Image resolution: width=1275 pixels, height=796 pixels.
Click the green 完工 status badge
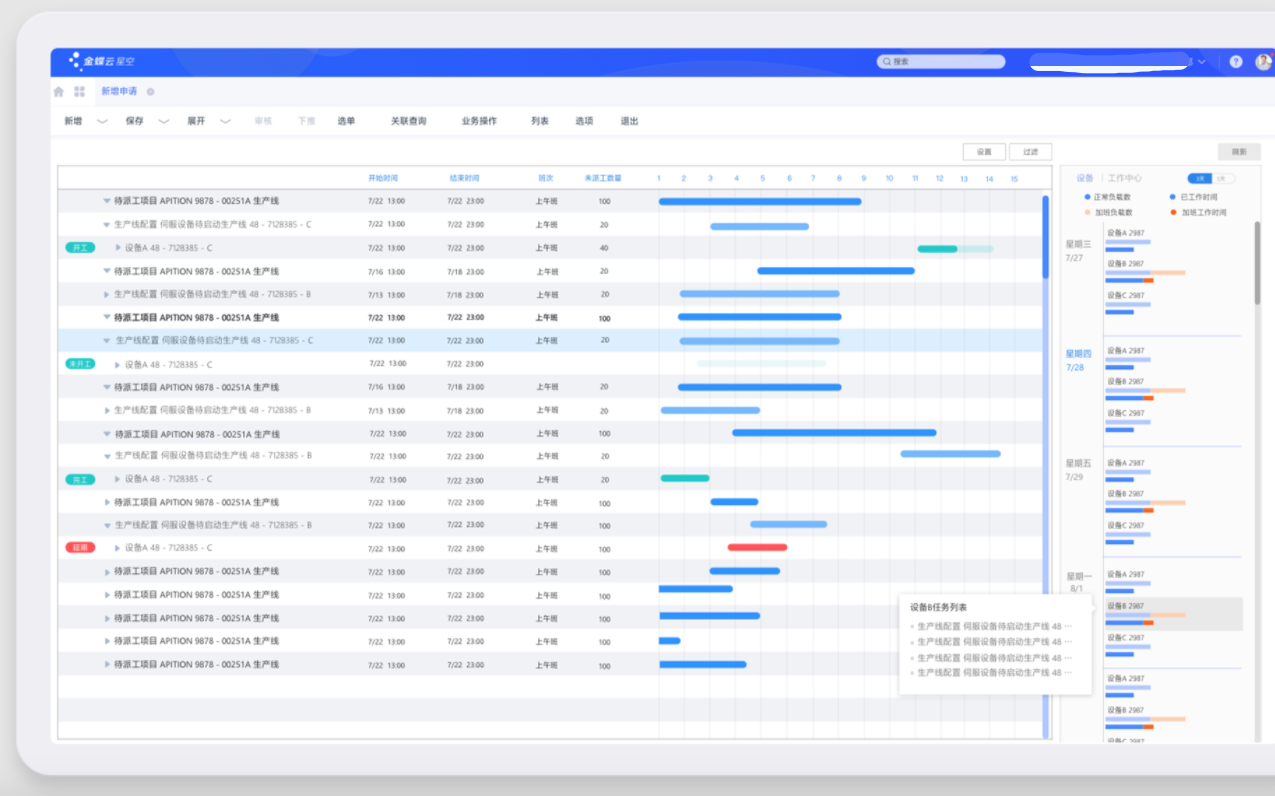point(79,480)
